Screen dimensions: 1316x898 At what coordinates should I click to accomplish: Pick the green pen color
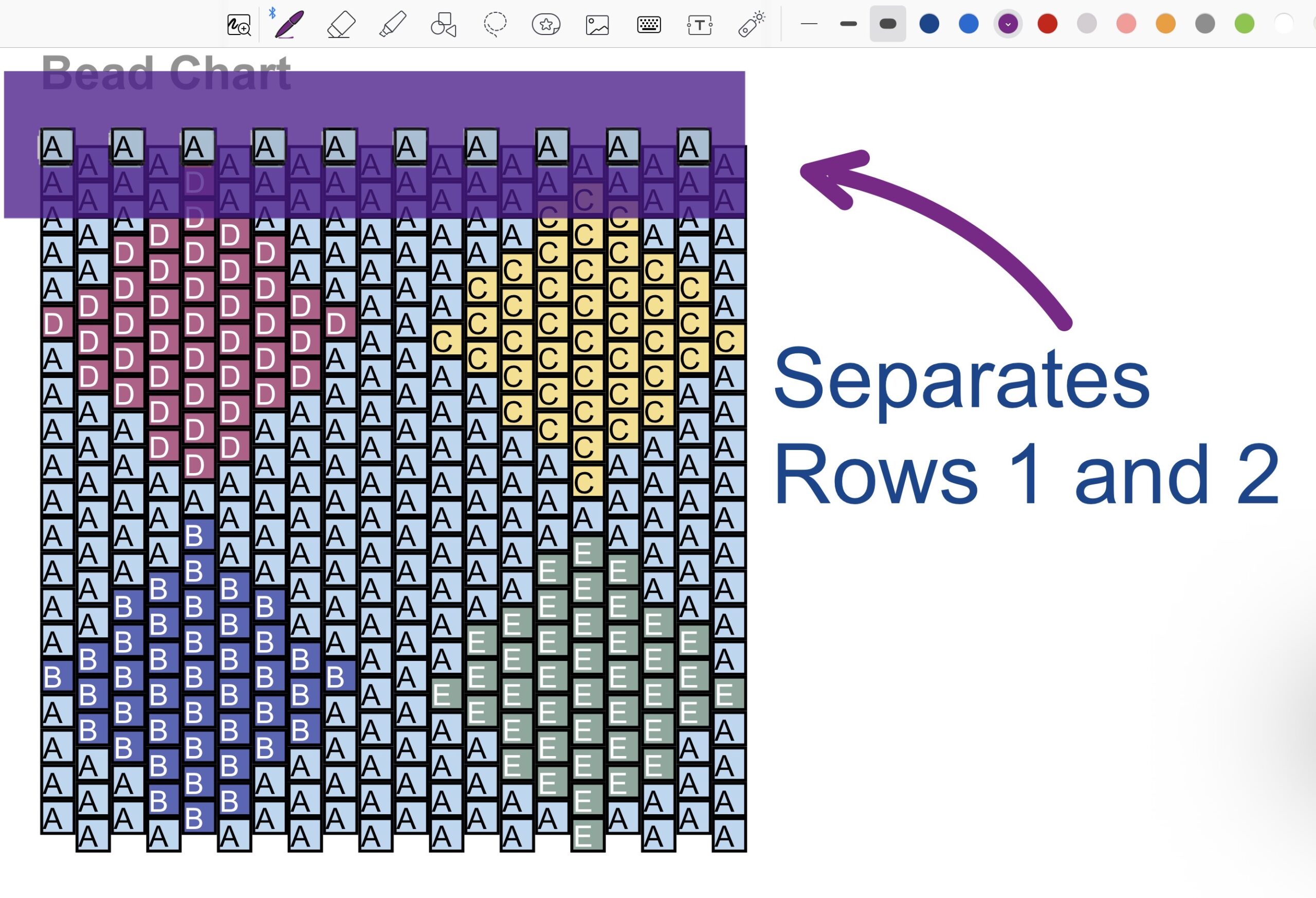click(x=1244, y=24)
